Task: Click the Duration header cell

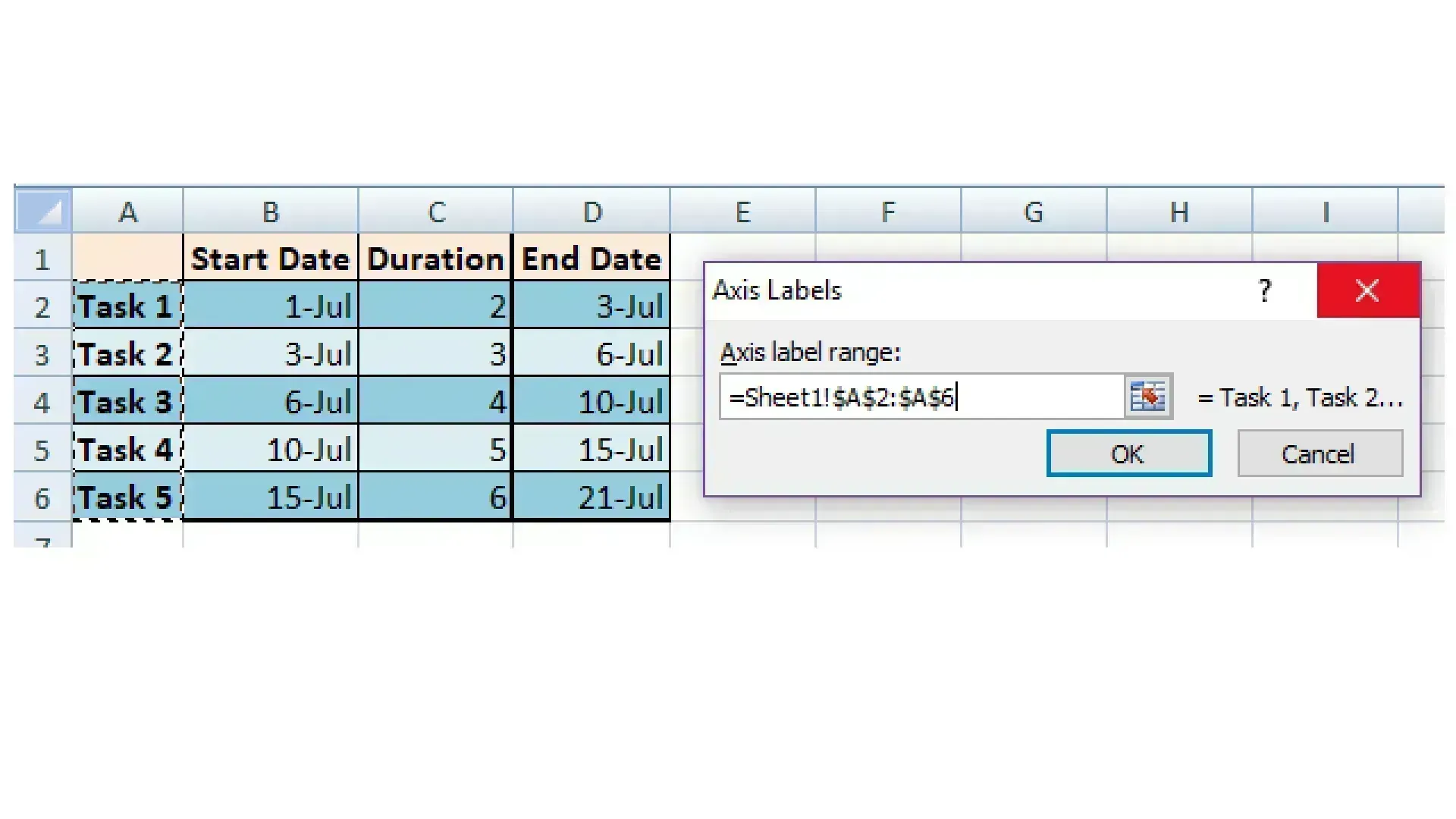Action: 435,259
